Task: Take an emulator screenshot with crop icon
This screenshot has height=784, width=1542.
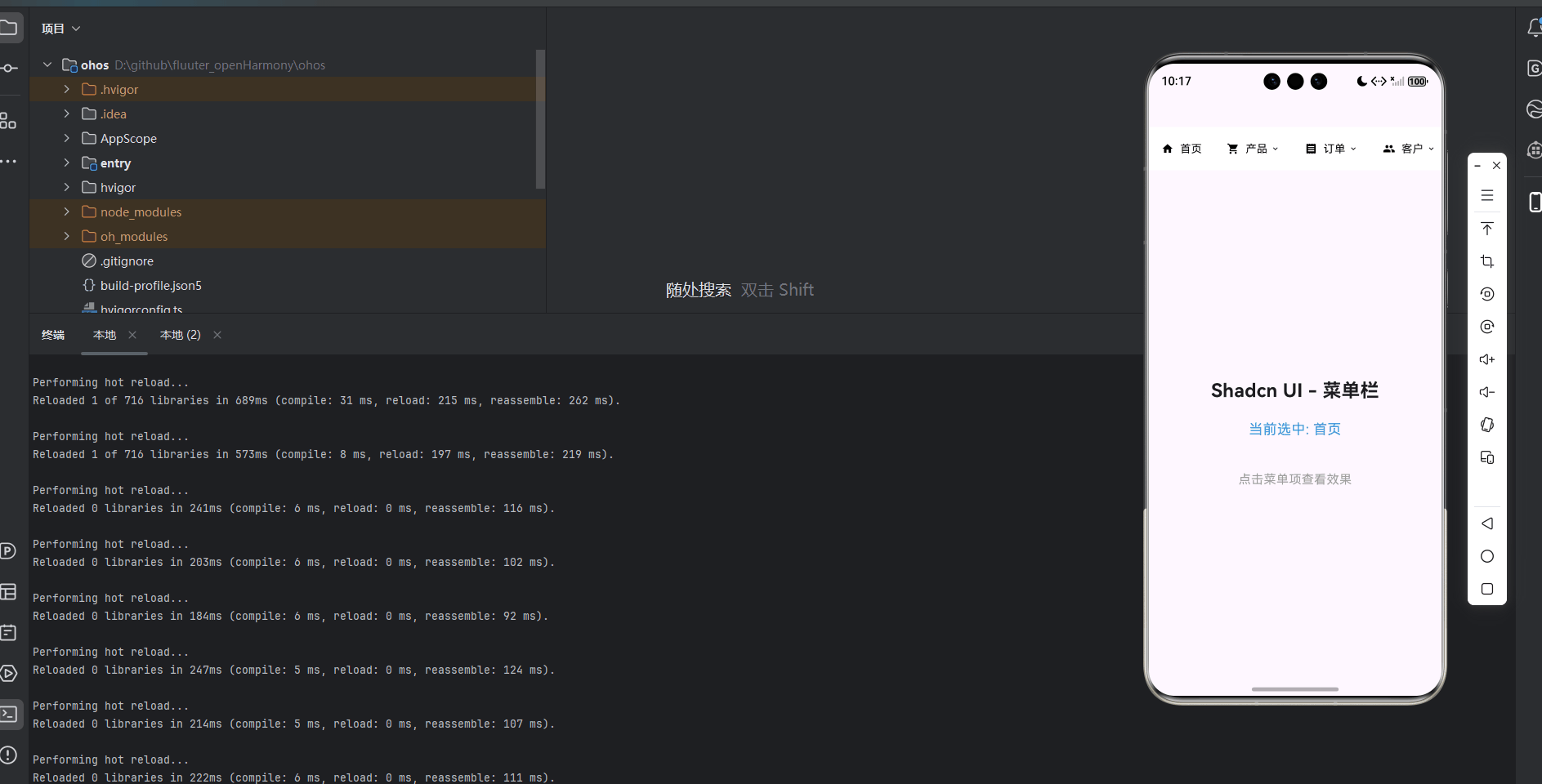Action: (1487, 261)
